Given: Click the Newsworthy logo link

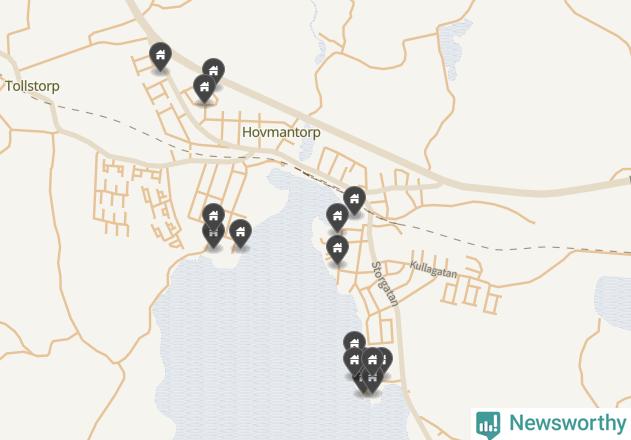Looking at the screenshot, I should coord(551,424).
